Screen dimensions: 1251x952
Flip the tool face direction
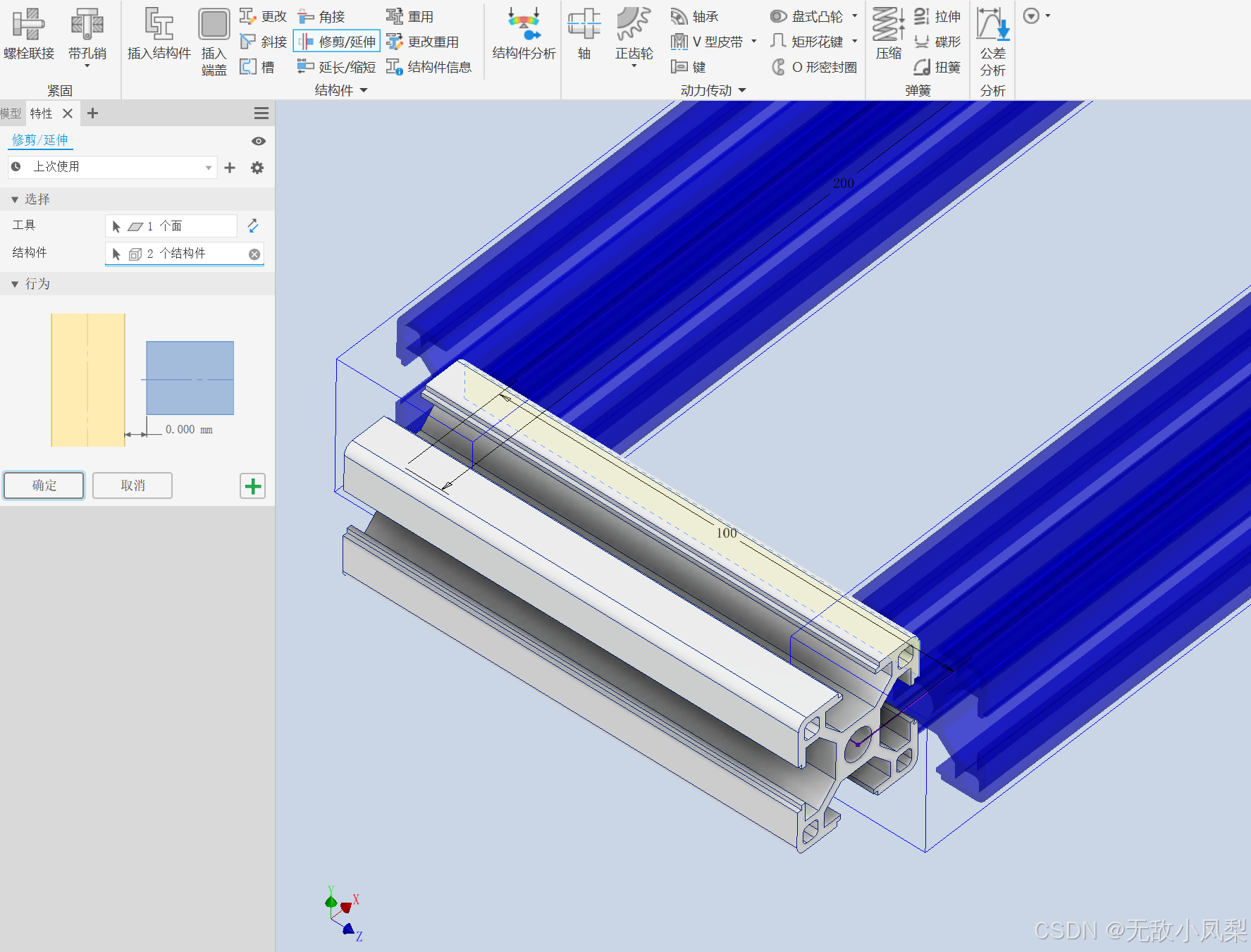click(253, 225)
